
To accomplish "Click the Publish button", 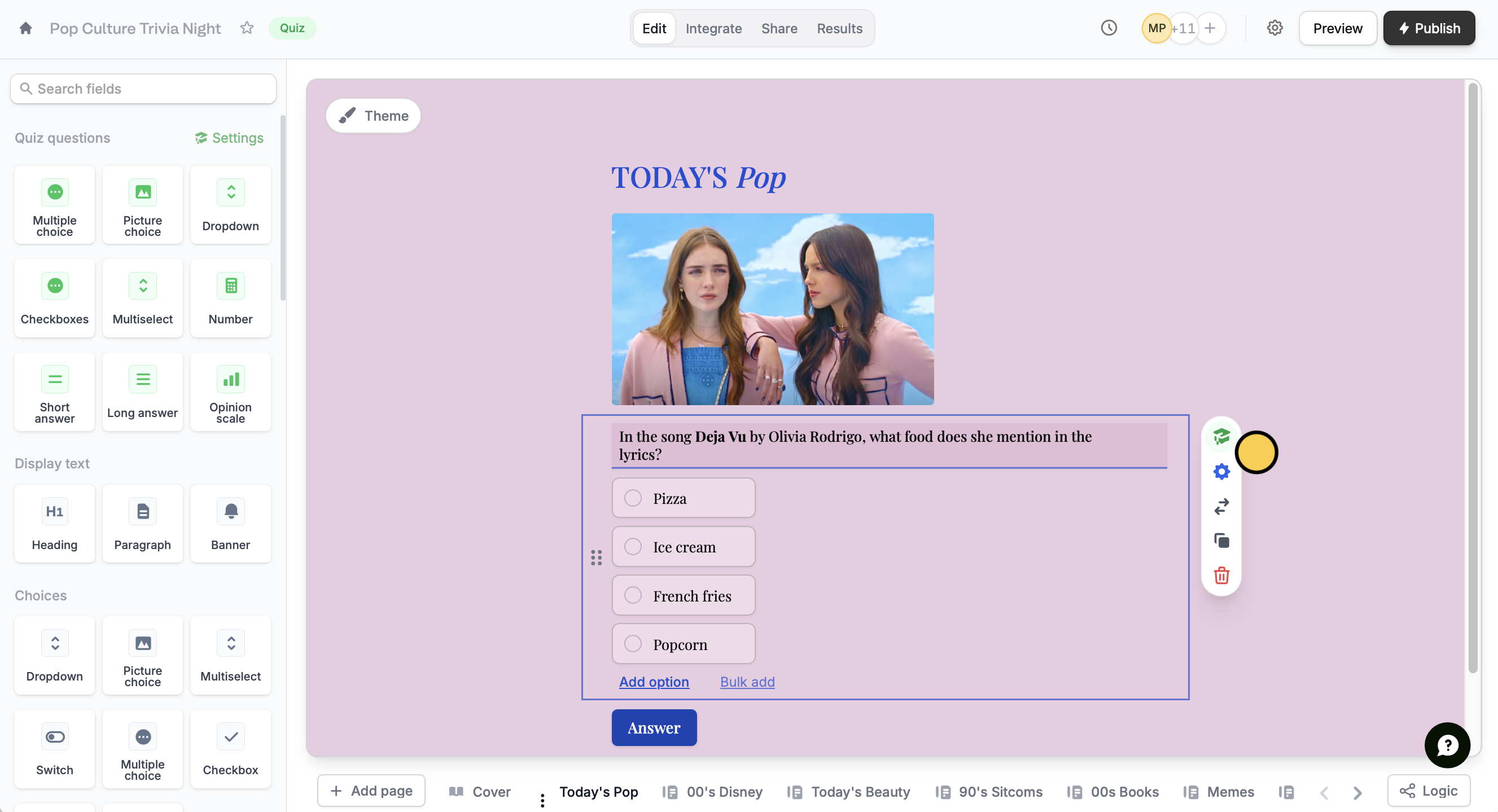I will tap(1429, 28).
